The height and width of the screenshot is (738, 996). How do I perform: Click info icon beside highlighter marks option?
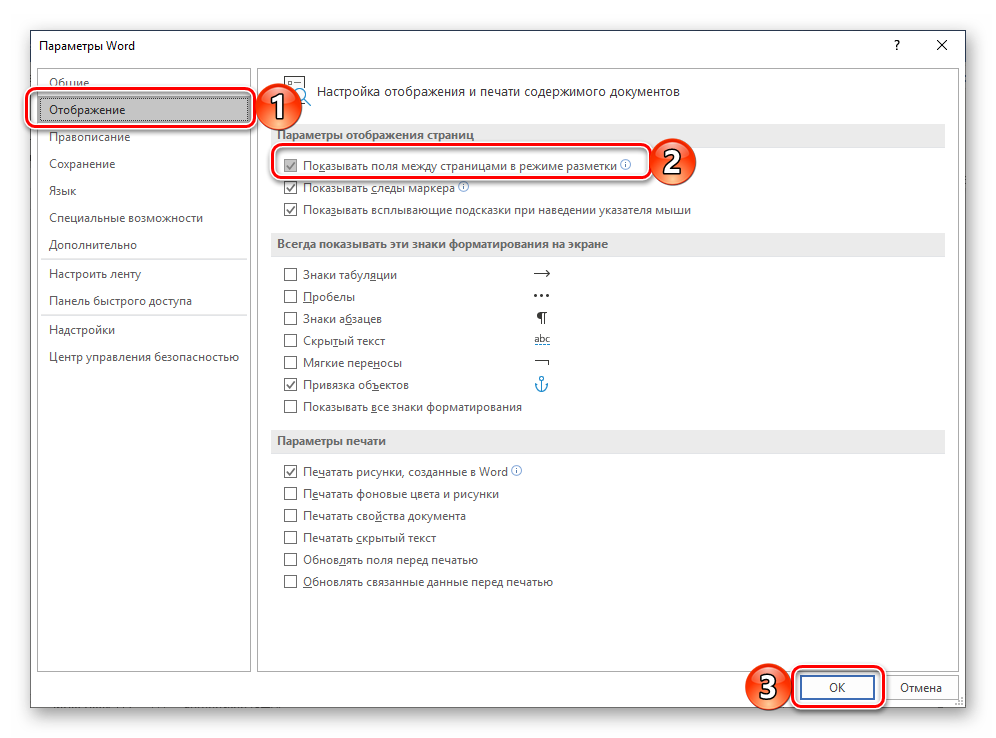pos(464,187)
